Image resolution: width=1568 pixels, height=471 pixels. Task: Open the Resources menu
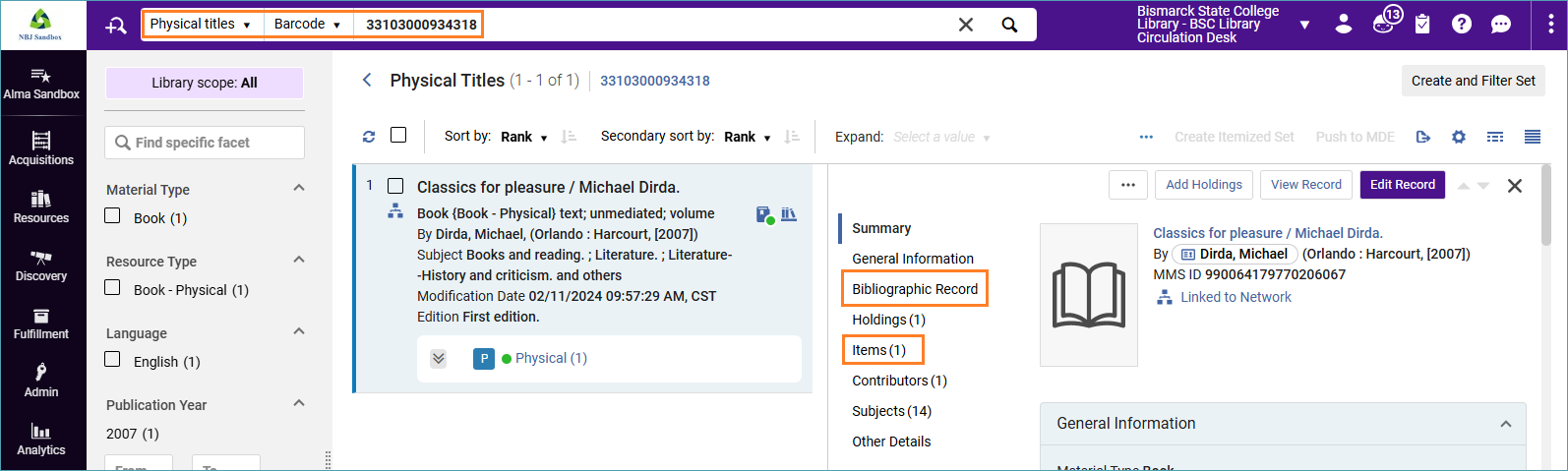(x=41, y=206)
